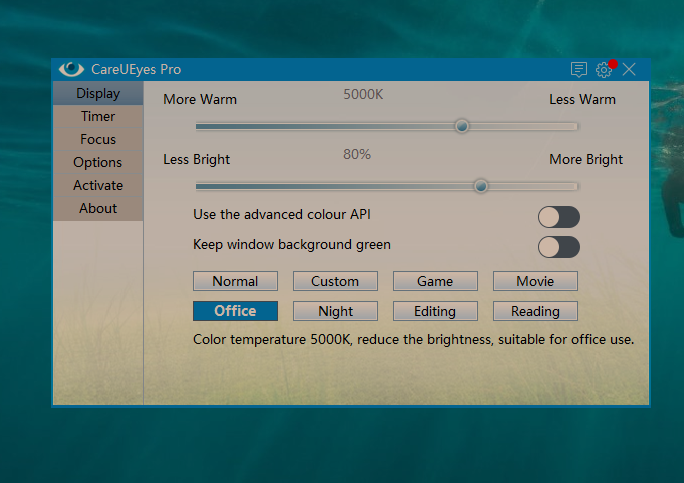Click the CareUEyes Pro title text
Image resolution: width=684 pixels, height=483 pixels.
pos(136,69)
